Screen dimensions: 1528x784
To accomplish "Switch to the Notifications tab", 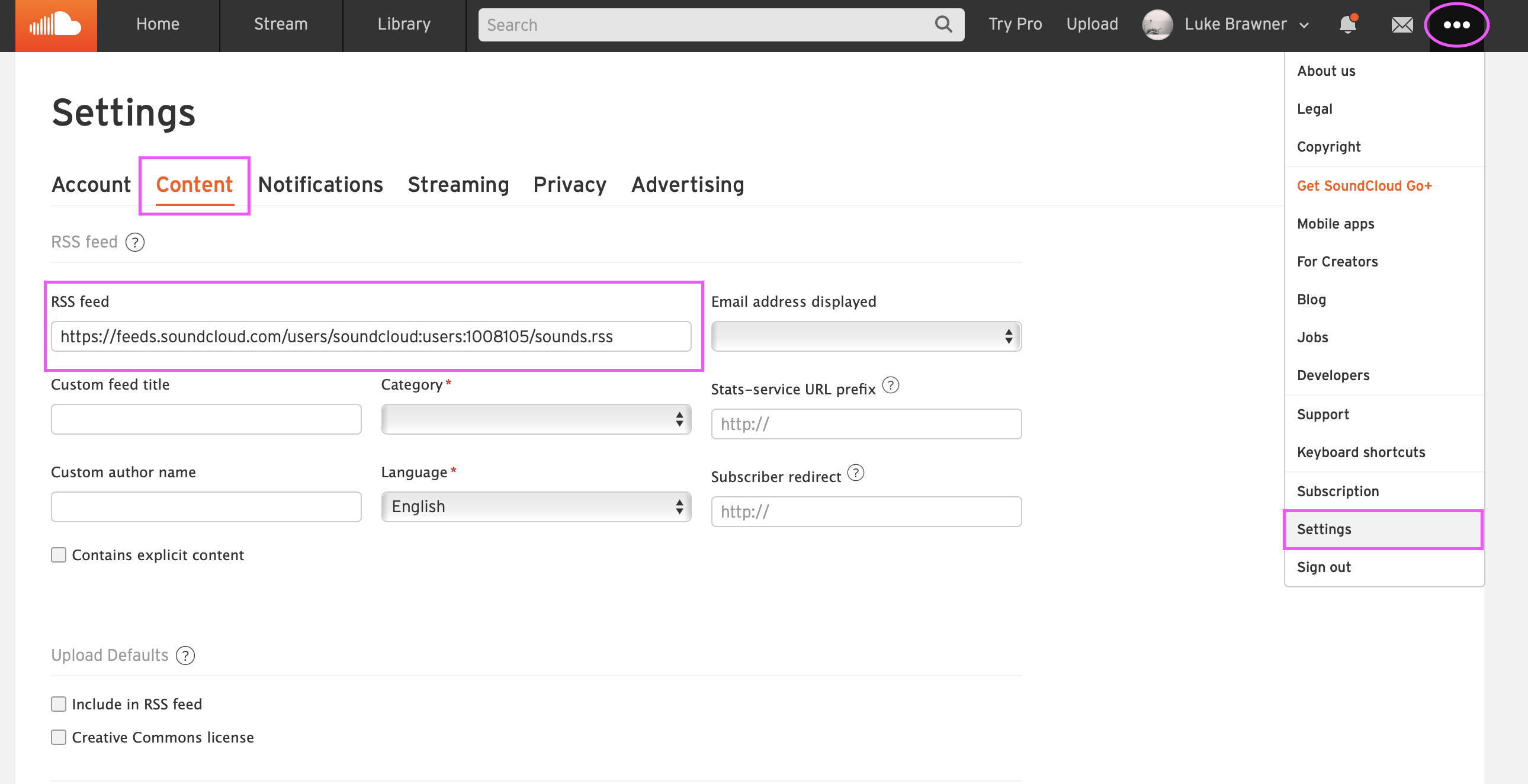I will 321,184.
